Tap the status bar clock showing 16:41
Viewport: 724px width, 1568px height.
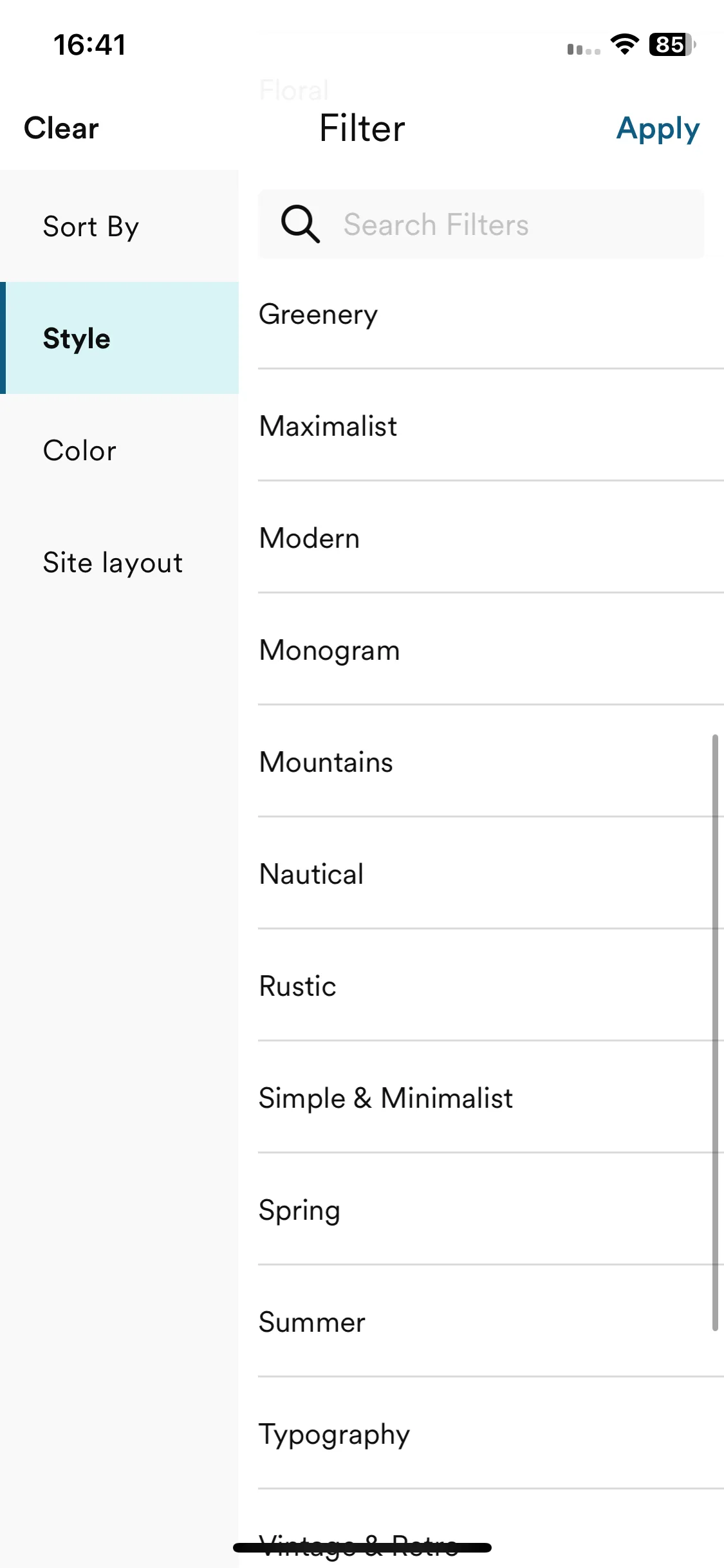click(89, 44)
